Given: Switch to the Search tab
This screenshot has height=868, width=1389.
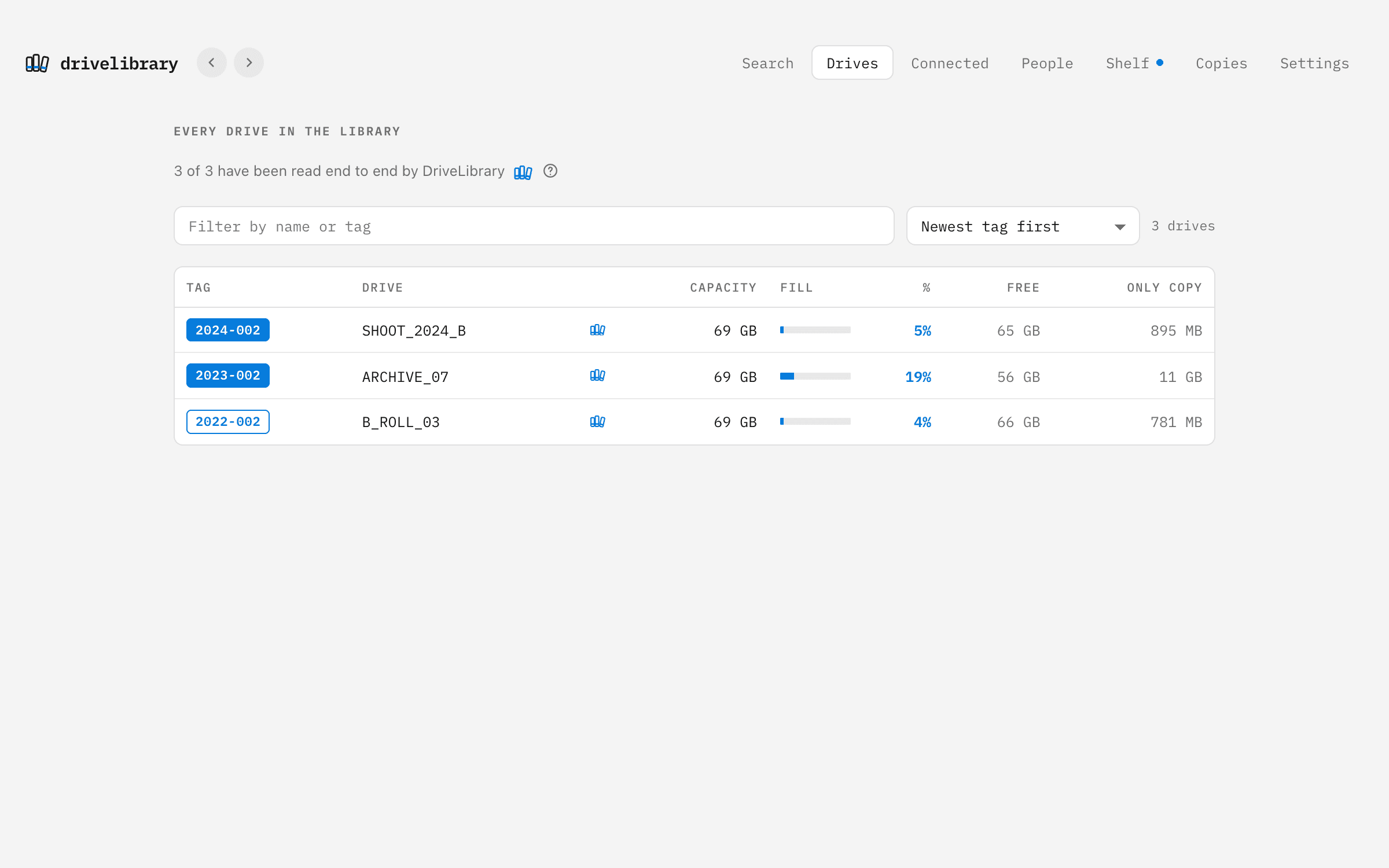Looking at the screenshot, I should pyautogui.click(x=767, y=63).
